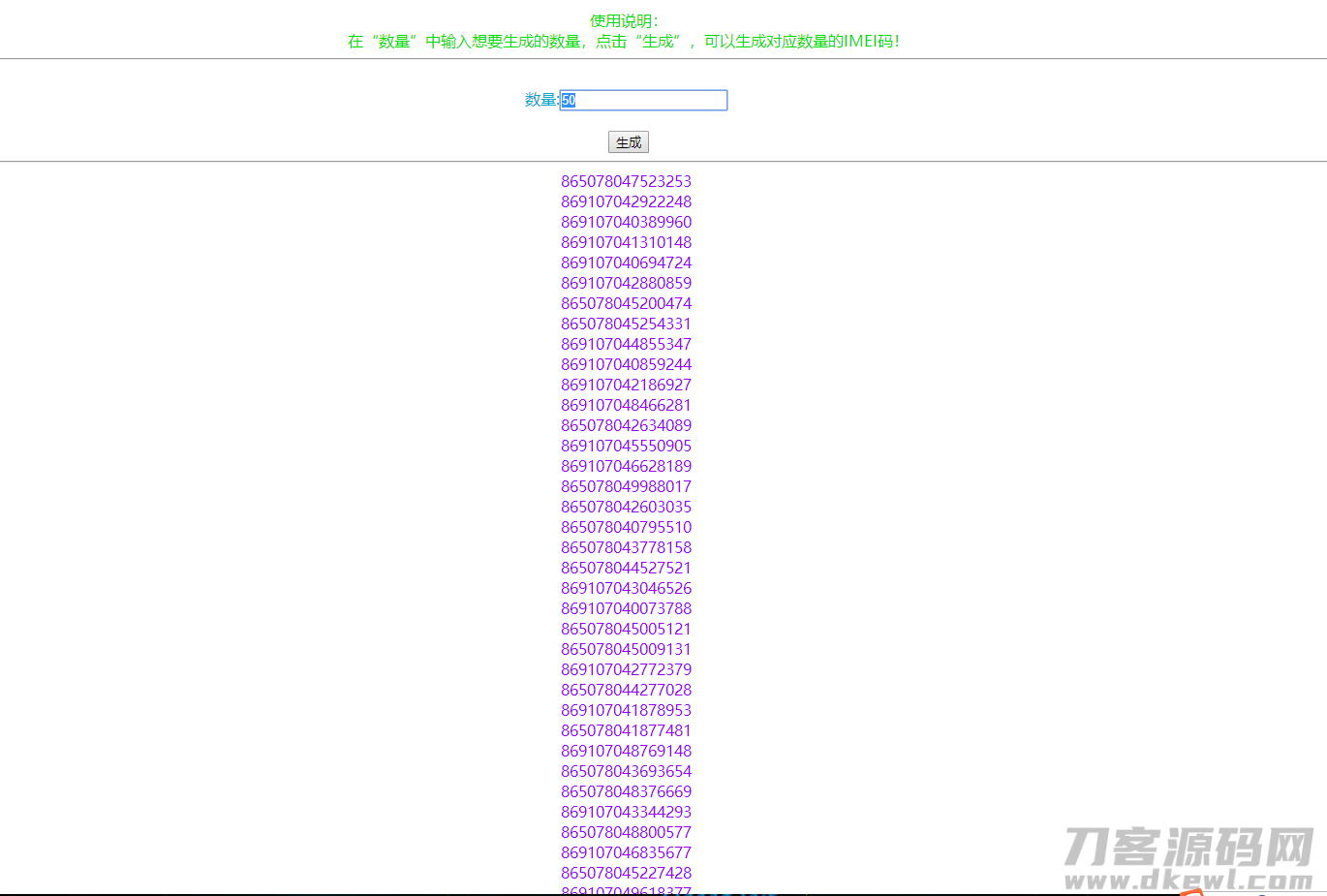1327x896 pixels.
Task: Click IMEI 865078042634089
Action: pyautogui.click(x=626, y=425)
